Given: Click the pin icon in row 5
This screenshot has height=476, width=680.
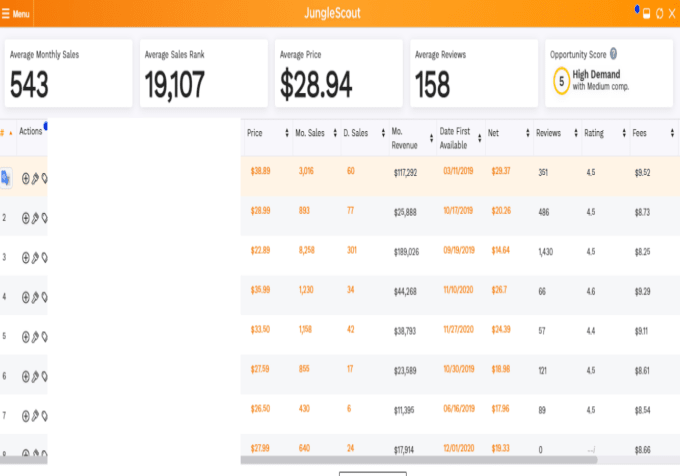Looking at the screenshot, I should 35,337.
